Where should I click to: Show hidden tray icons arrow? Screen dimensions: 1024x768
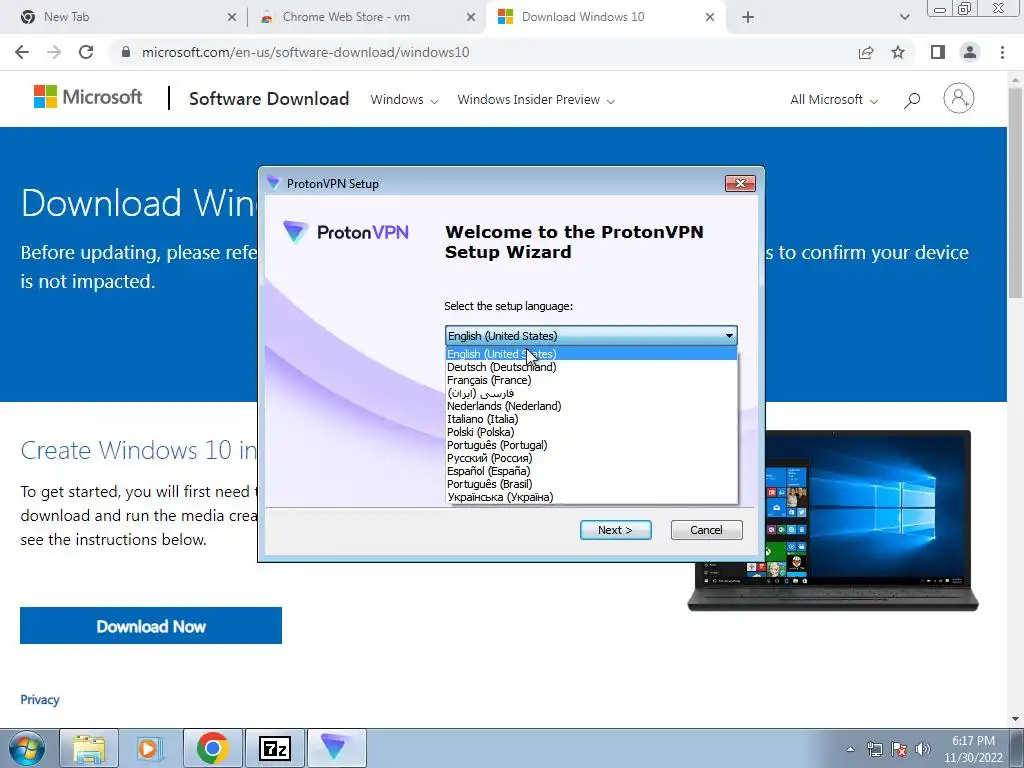850,749
